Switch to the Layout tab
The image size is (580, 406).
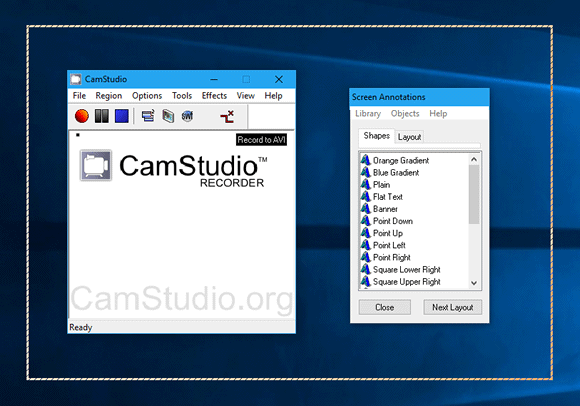(x=409, y=137)
